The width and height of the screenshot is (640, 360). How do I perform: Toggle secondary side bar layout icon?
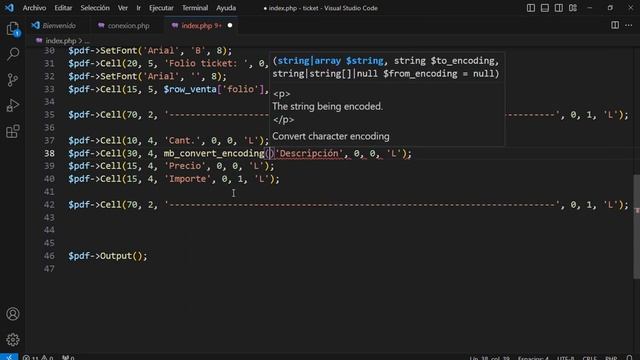pos(559,8)
